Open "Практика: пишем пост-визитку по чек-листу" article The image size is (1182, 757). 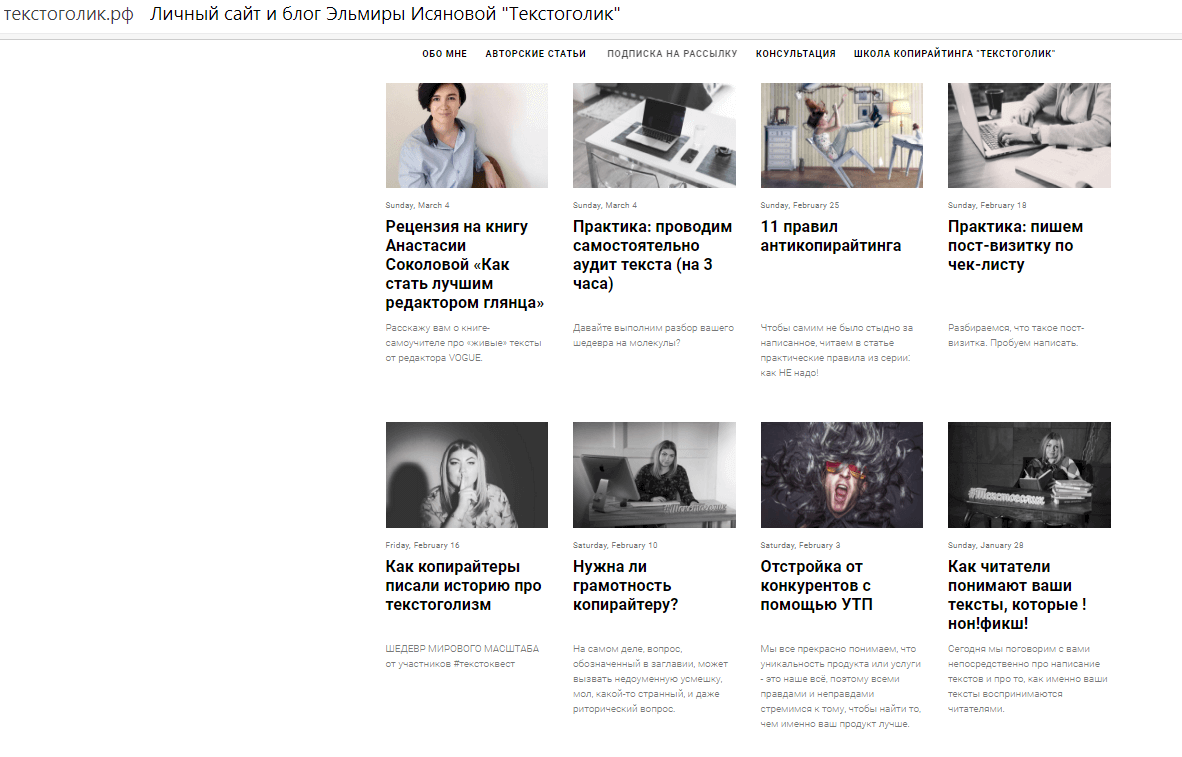(1015, 246)
